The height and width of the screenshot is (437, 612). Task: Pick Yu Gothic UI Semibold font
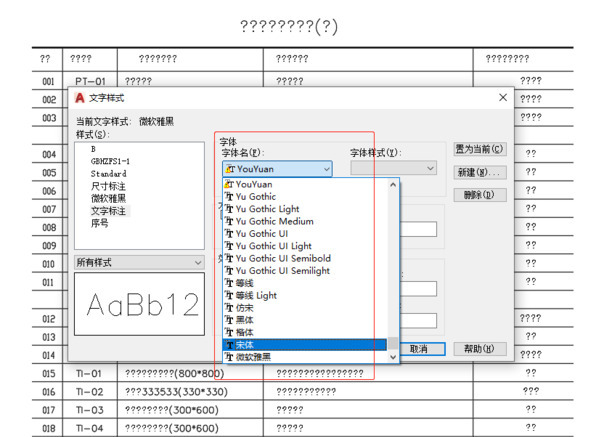point(305,258)
